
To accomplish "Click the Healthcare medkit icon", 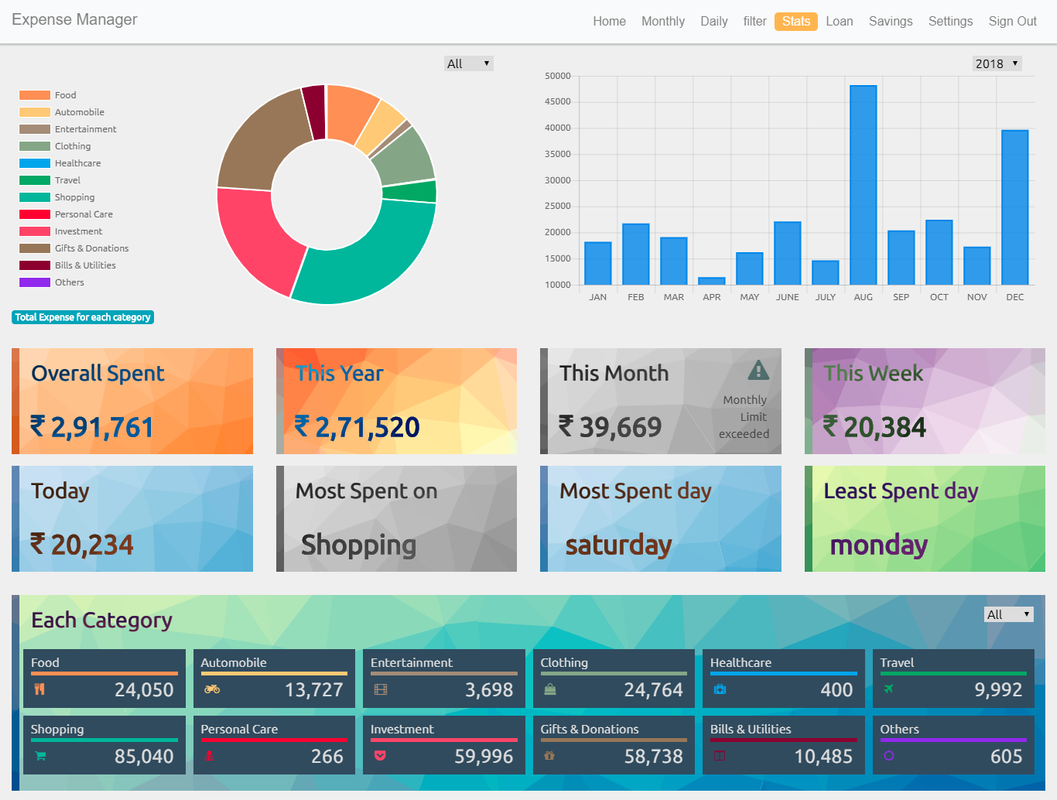I will pyautogui.click(x=720, y=689).
